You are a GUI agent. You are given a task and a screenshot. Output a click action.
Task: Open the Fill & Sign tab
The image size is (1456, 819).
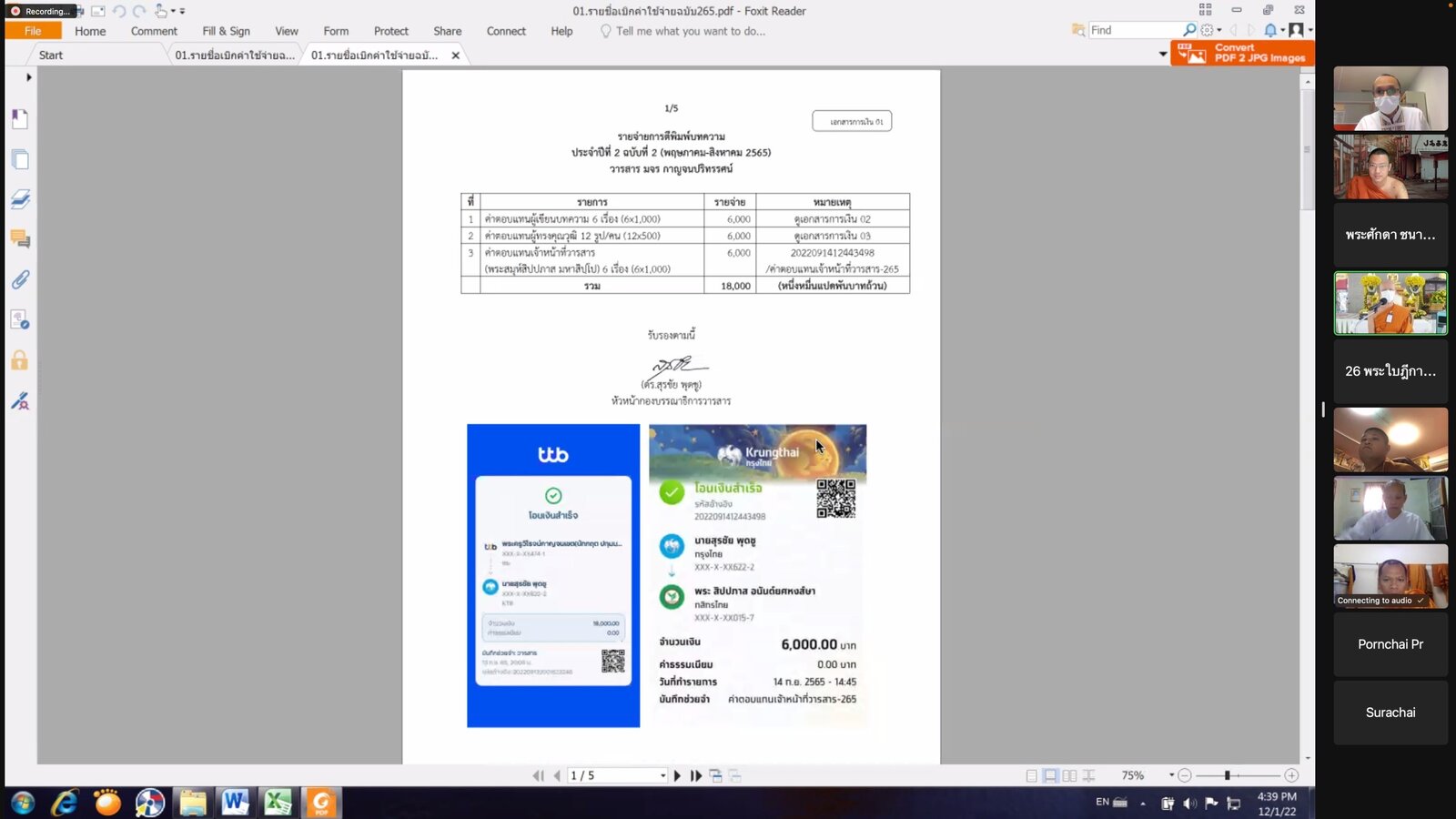pos(226,31)
